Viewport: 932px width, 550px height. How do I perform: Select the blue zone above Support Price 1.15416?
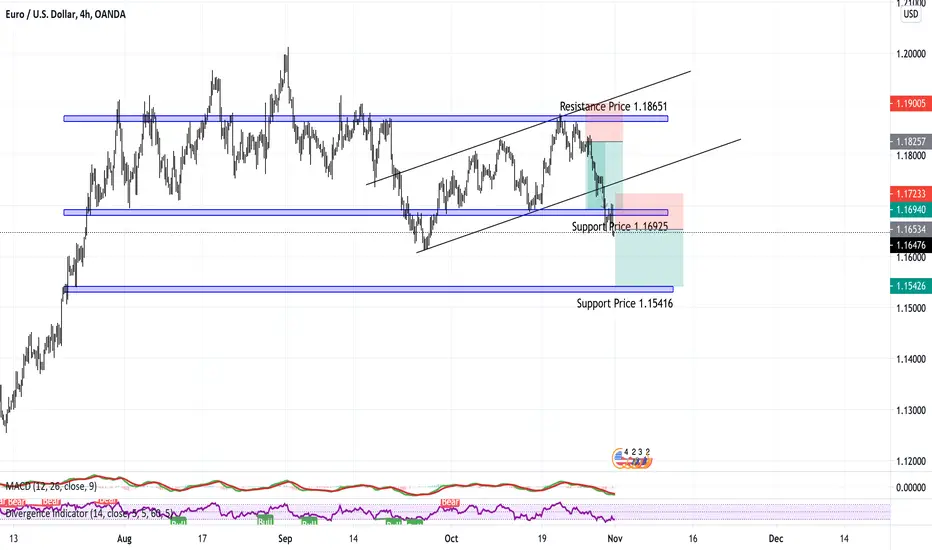(x=369, y=289)
